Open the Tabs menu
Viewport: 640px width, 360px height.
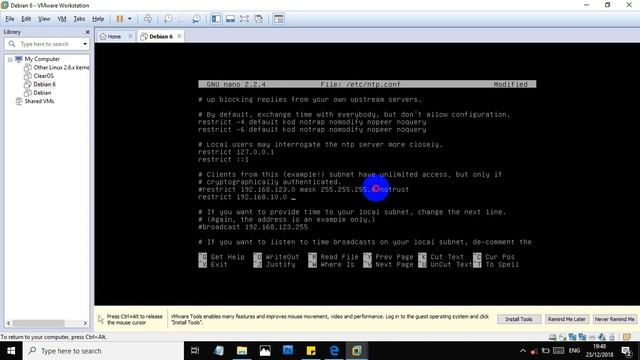79,19
